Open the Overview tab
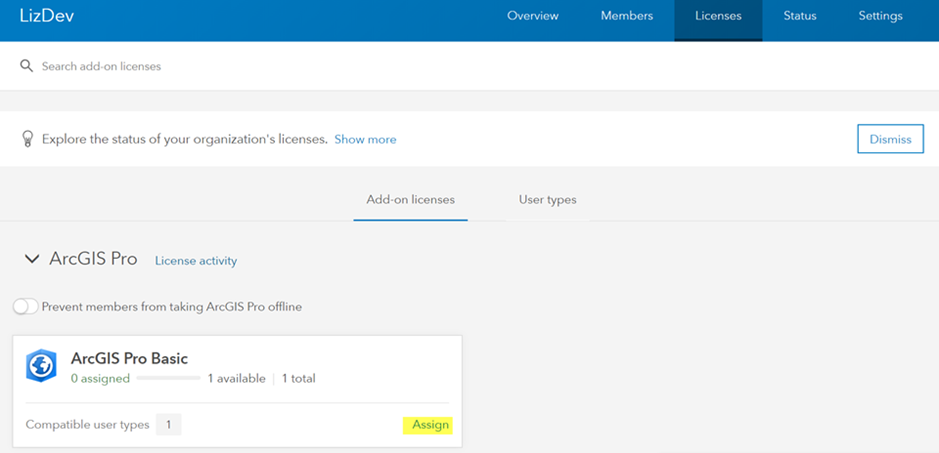 pyautogui.click(x=533, y=16)
